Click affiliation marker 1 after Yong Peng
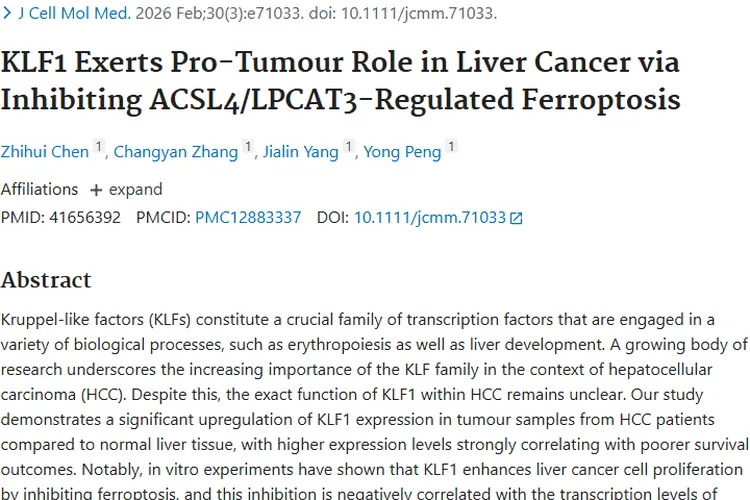 (x=452, y=148)
